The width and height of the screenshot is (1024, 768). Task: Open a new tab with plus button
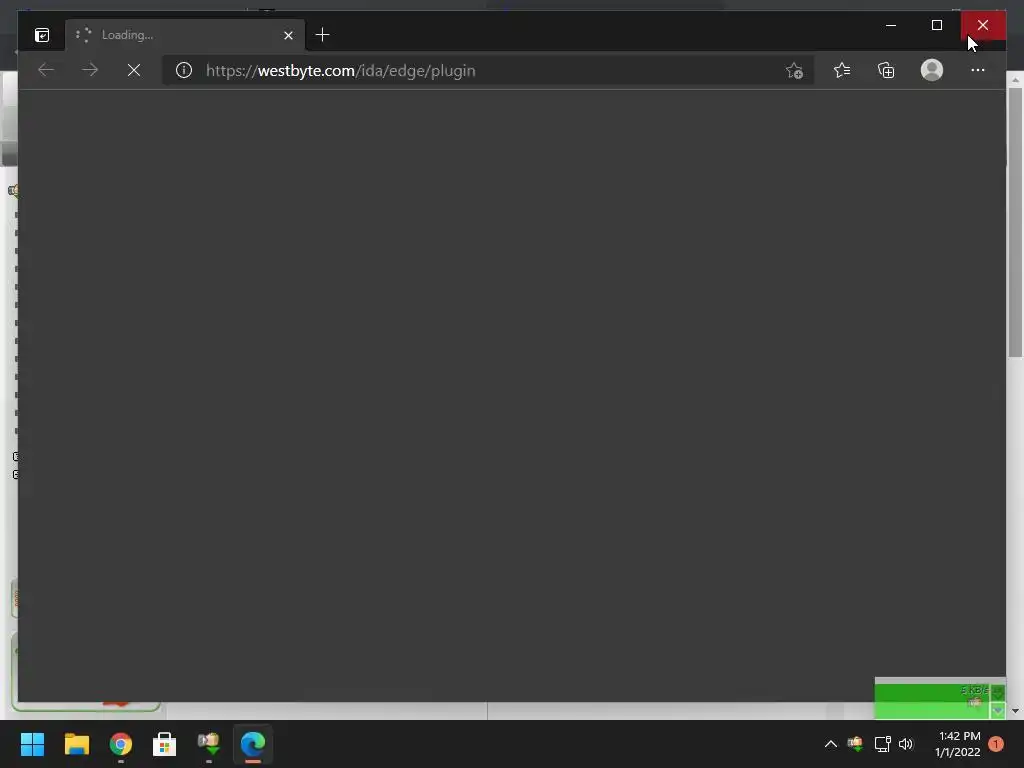[322, 35]
